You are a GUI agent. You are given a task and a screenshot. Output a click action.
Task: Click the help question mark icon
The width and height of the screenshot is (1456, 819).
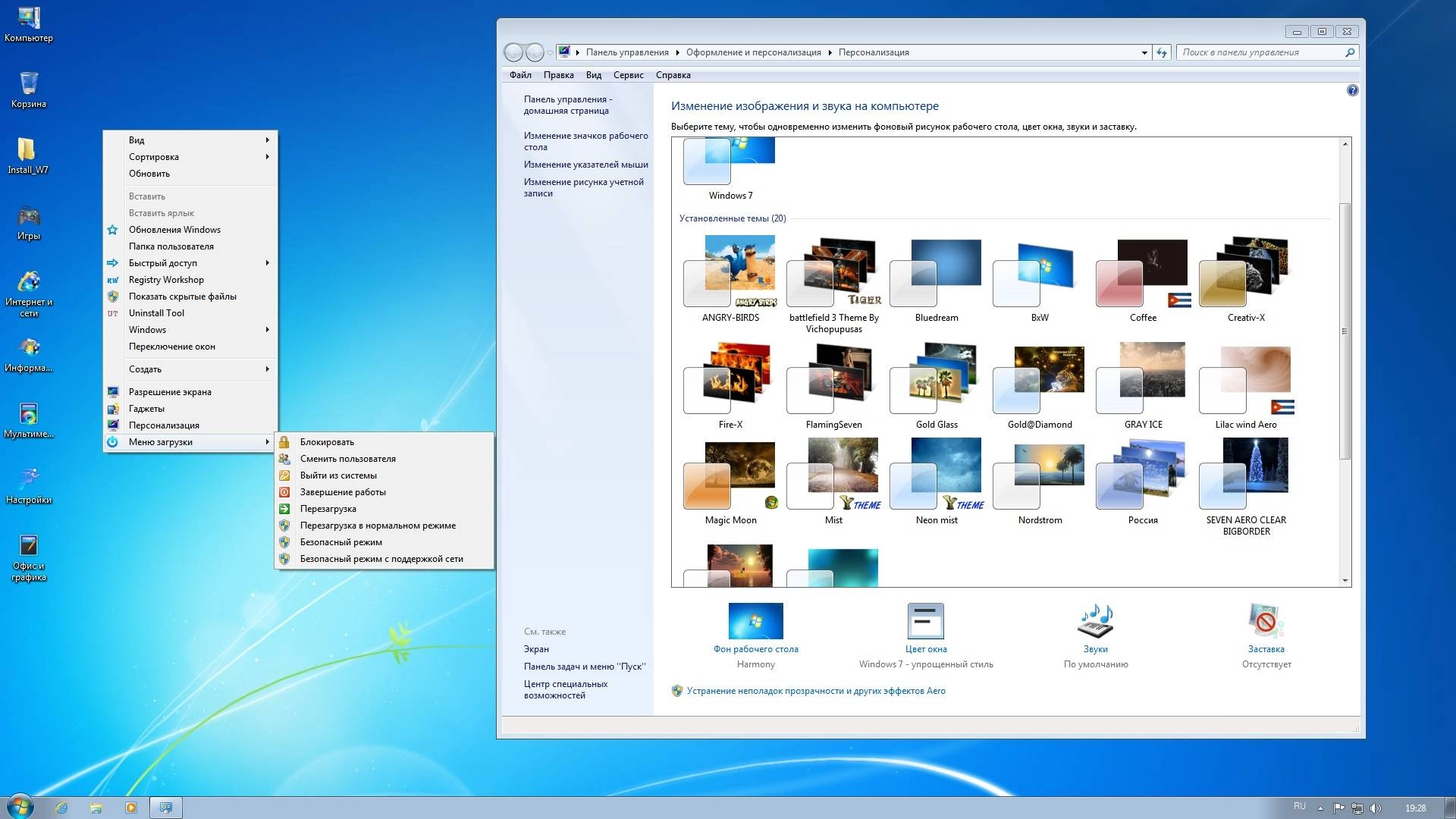pyautogui.click(x=1352, y=91)
